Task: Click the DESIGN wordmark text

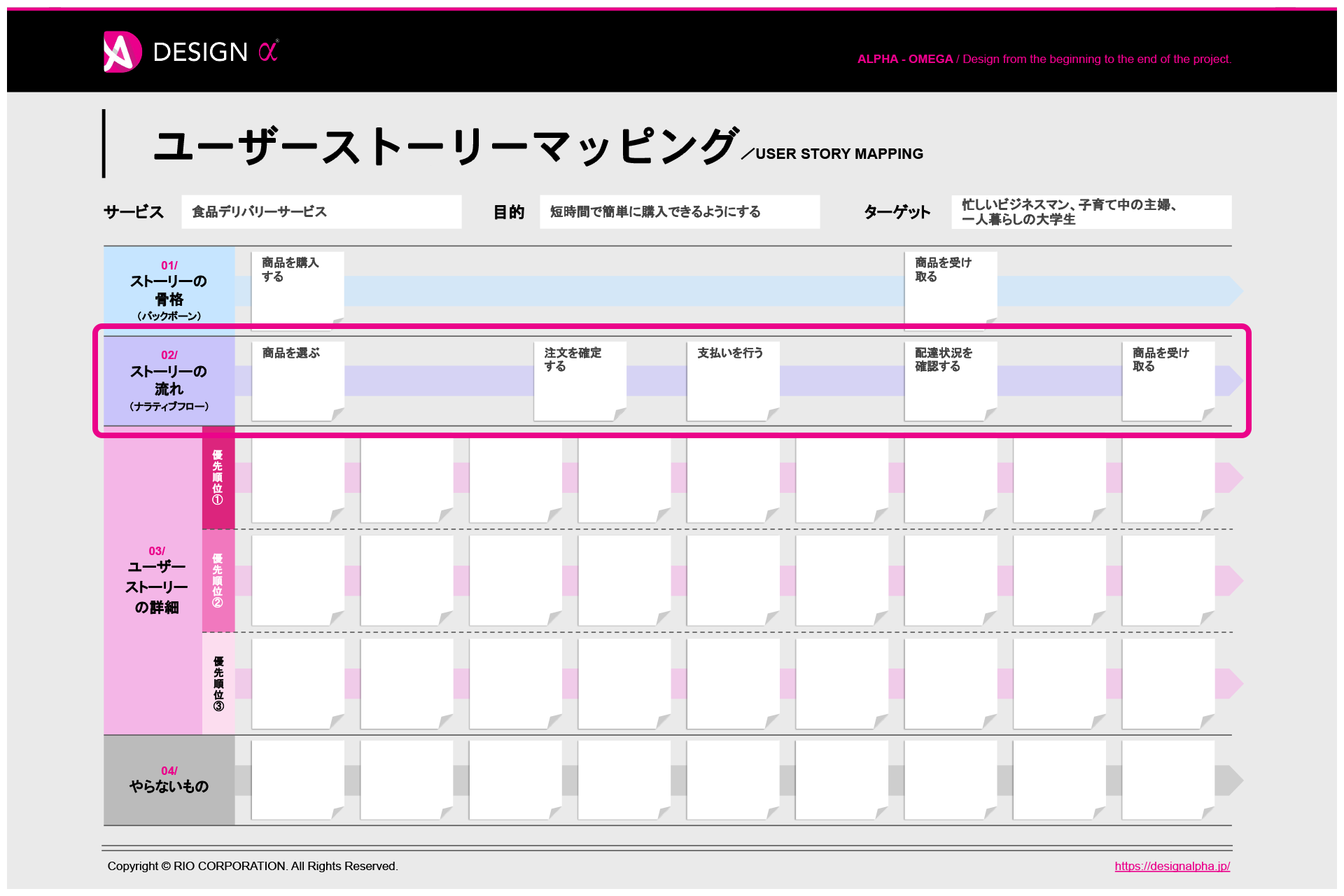Action: [200, 52]
